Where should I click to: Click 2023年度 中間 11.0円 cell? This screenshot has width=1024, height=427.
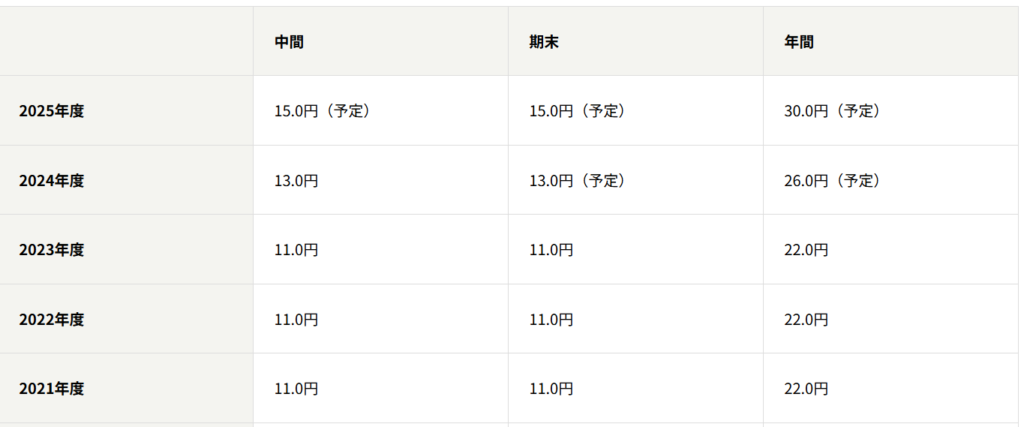tap(297, 250)
